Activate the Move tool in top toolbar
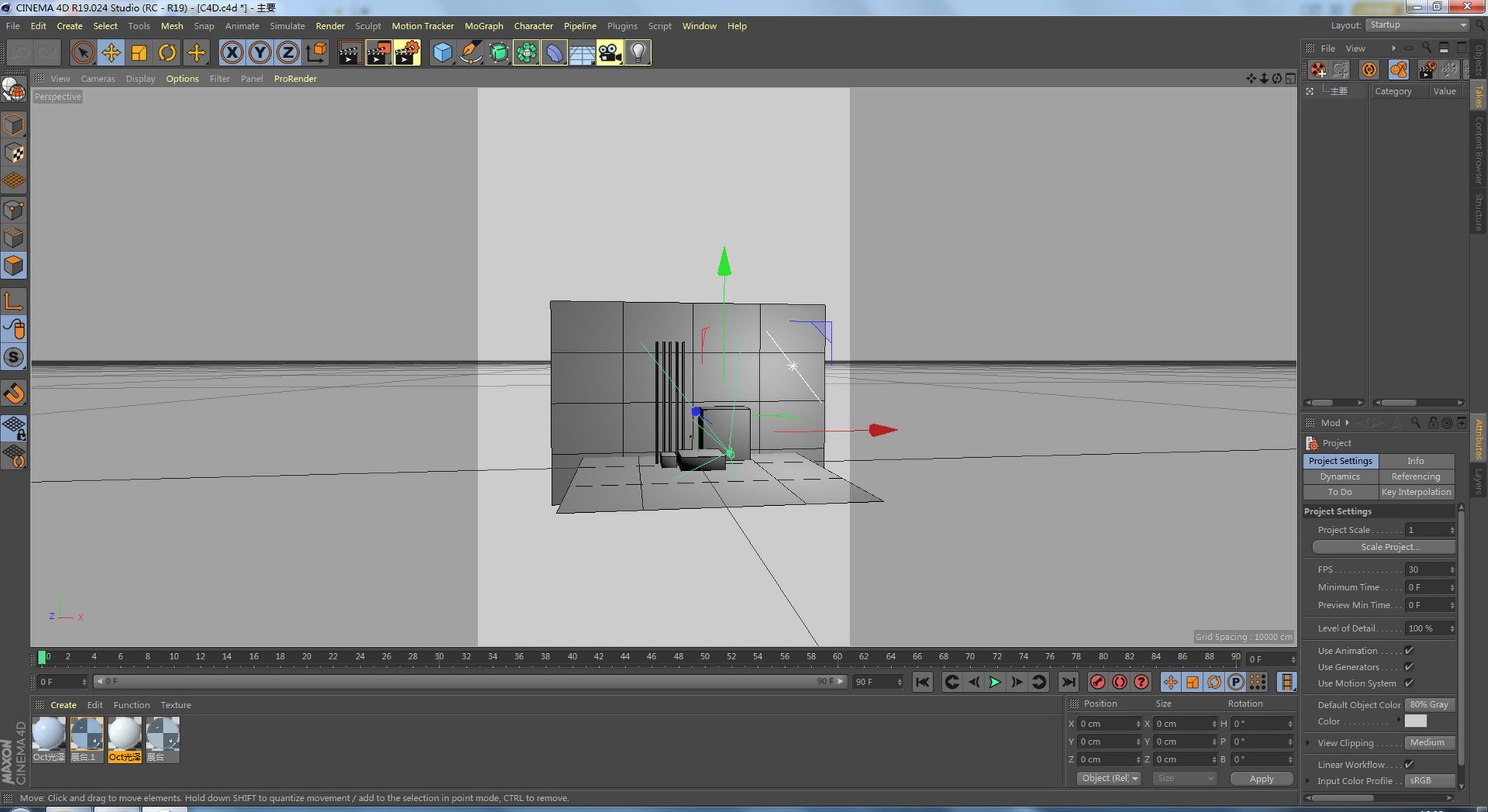 coord(111,53)
